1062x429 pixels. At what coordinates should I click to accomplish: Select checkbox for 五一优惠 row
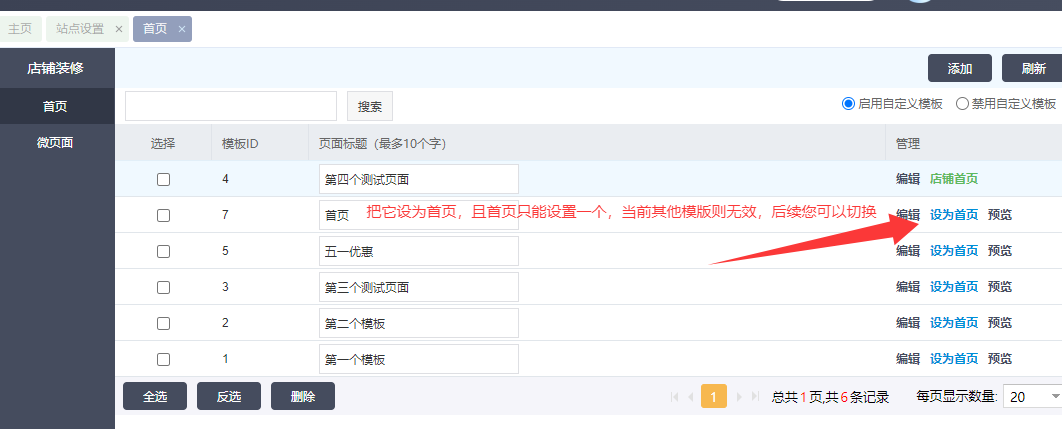click(x=163, y=251)
